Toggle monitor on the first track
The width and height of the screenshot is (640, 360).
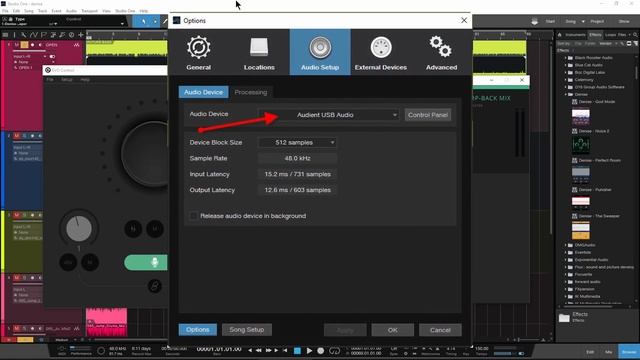(x=40, y=45)
